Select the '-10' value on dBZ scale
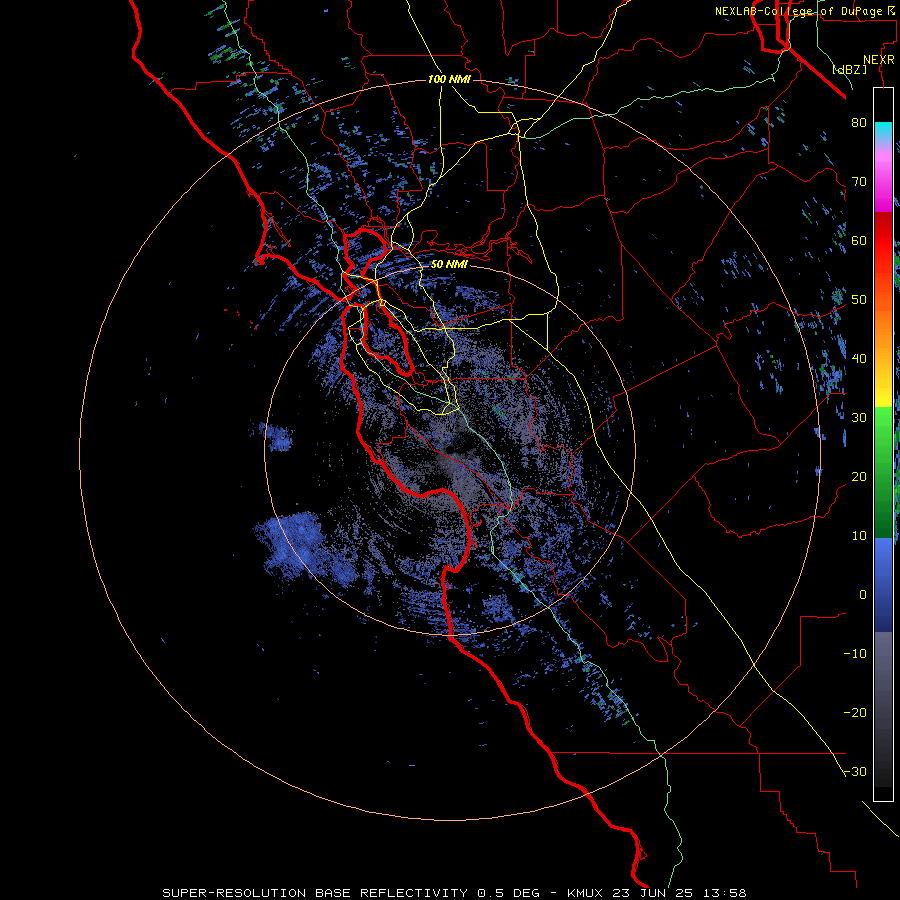 coord(855,653)
